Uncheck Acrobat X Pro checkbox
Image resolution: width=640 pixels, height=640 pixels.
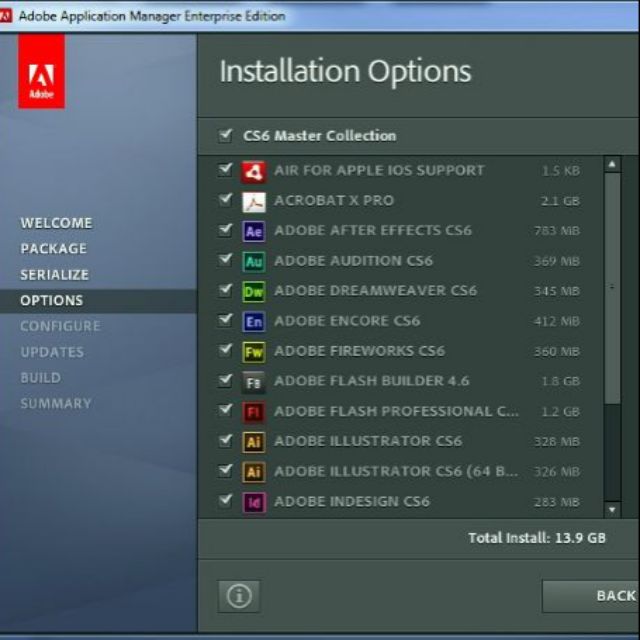click(225, 199)
